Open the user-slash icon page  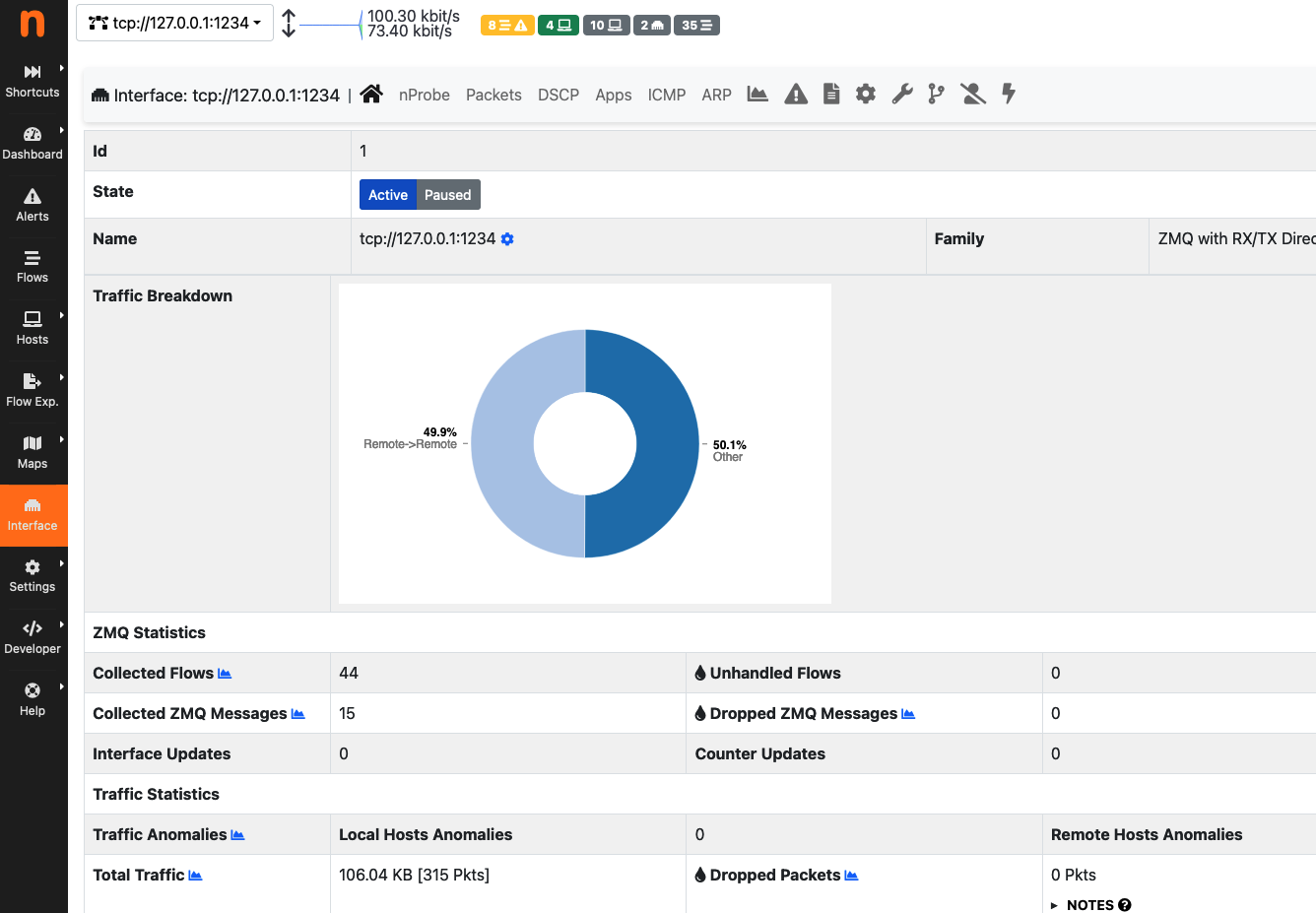click(x=973, y=94)
